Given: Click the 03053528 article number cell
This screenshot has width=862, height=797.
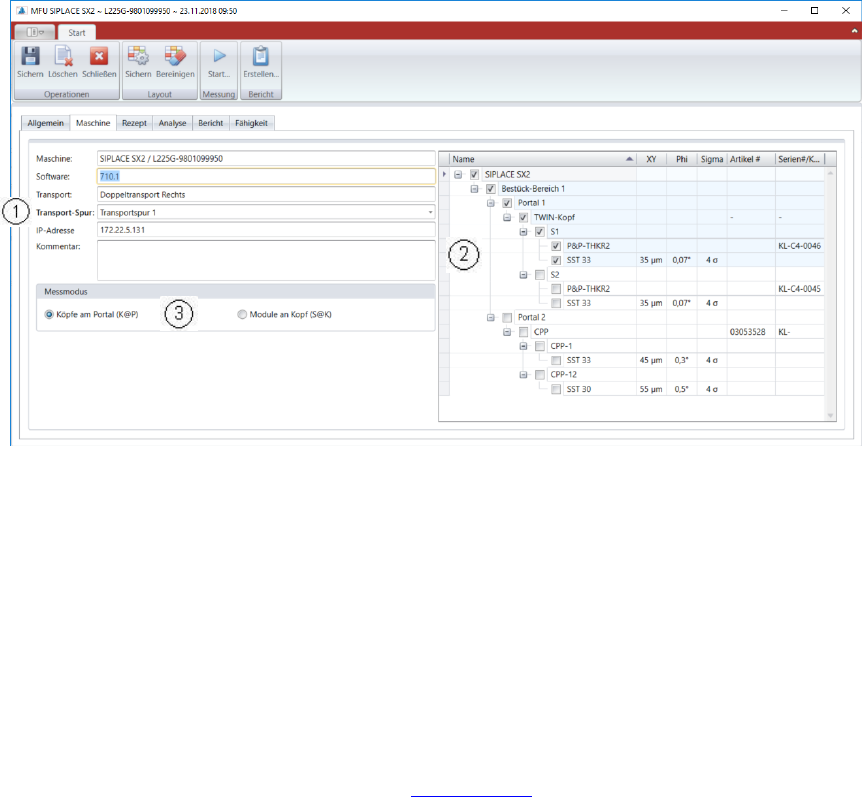Looking at the screenshot, I should tap(751, 332).
